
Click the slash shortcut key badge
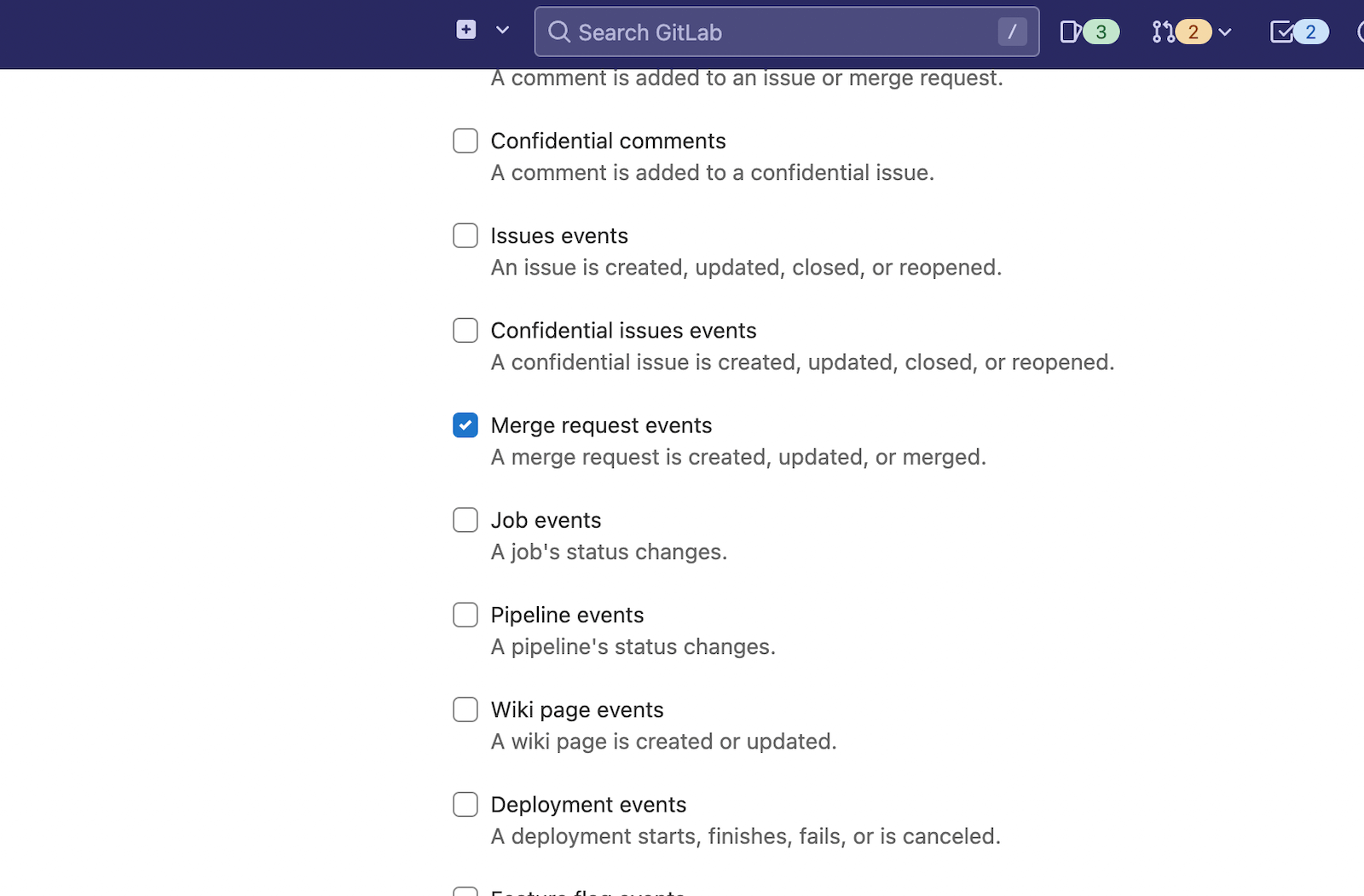1012,32
